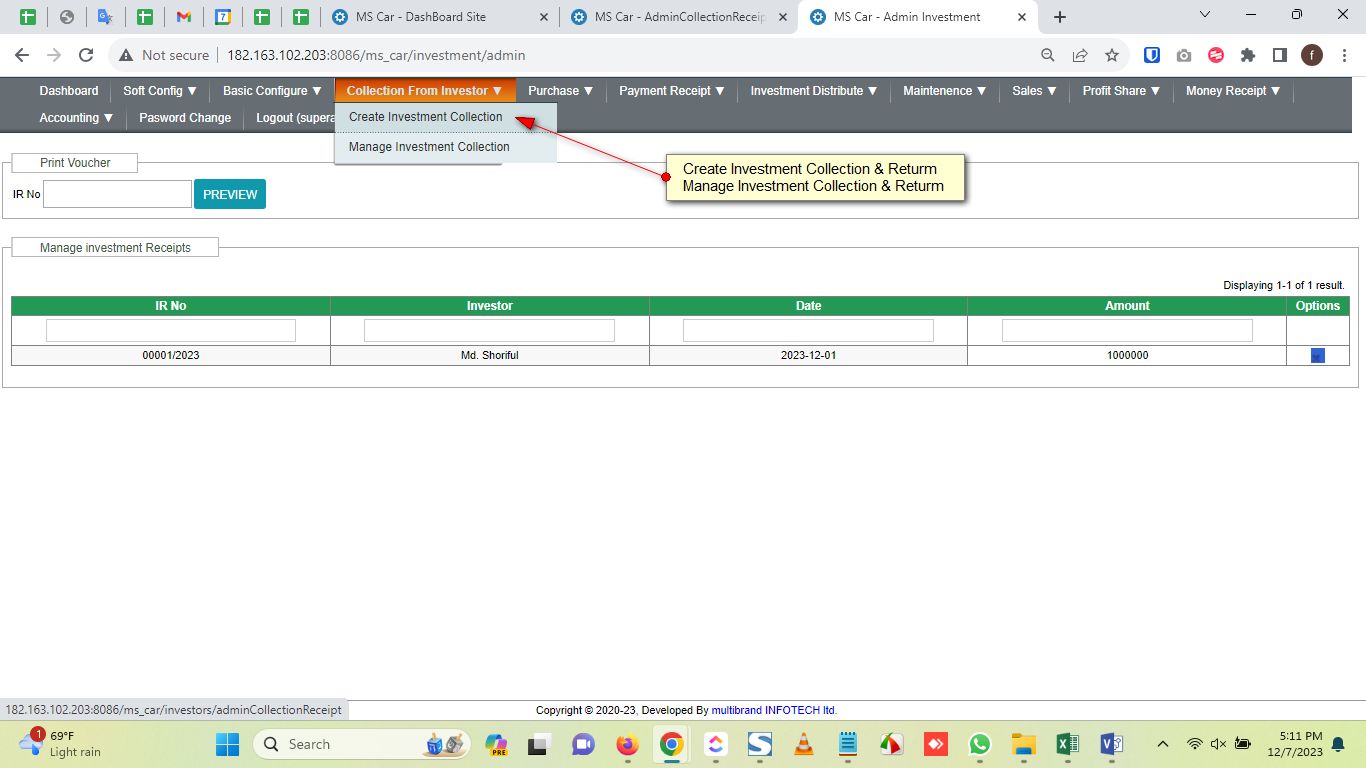The width and height of the screenshot is (1366, 768).
Task: Click the Not secure site info
Action: (x=164, y=55)
